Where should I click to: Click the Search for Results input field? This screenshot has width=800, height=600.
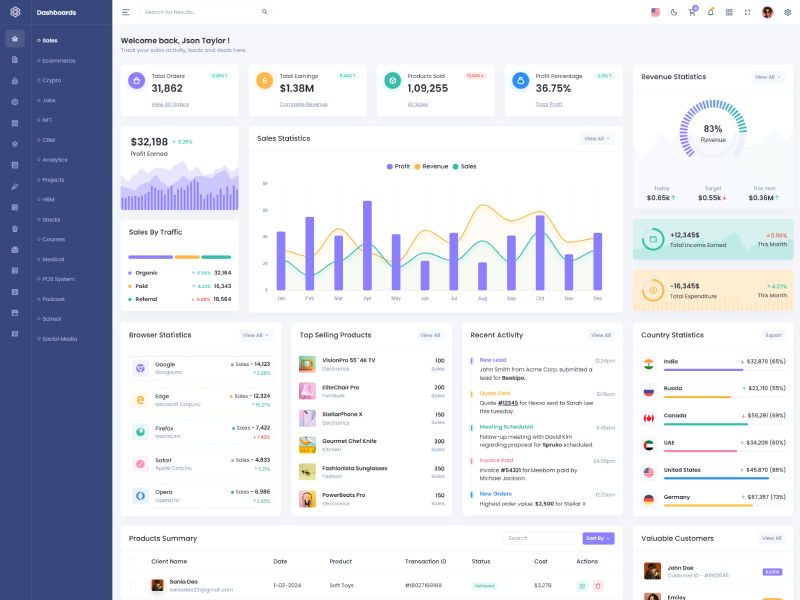200,12
